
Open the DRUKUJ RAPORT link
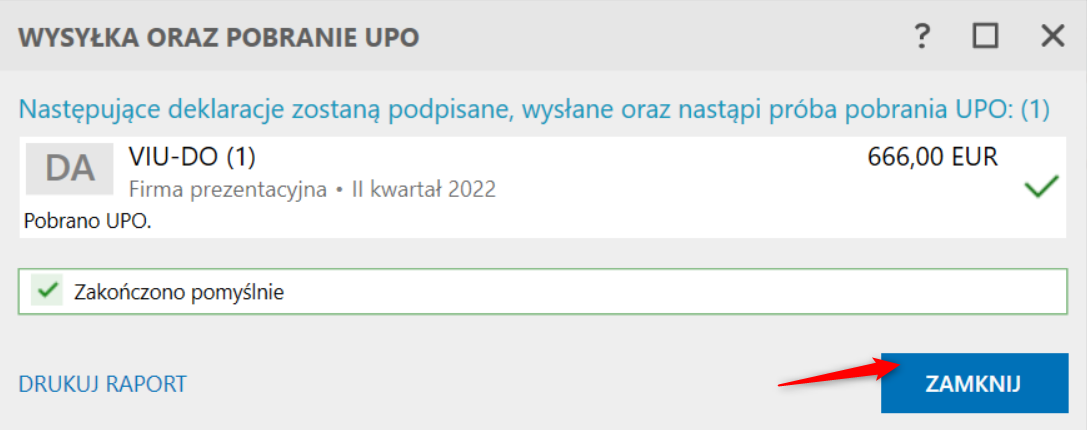tap(103, 384)
